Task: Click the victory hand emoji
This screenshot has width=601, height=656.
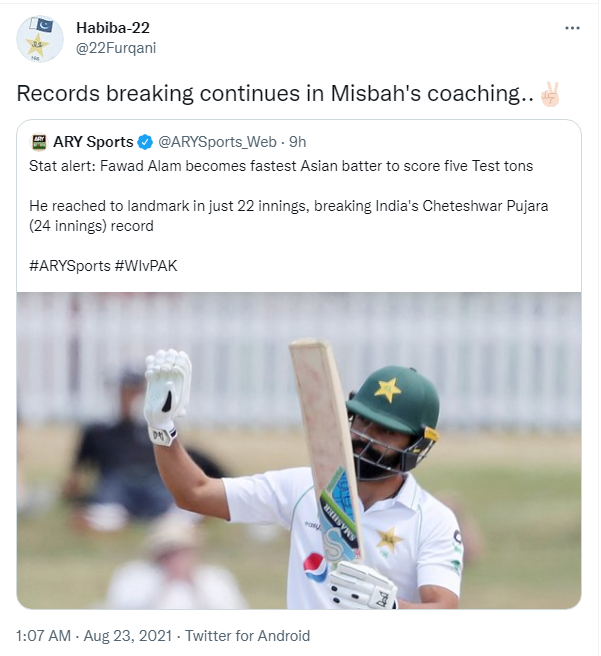Action: [x=550, y=95]
